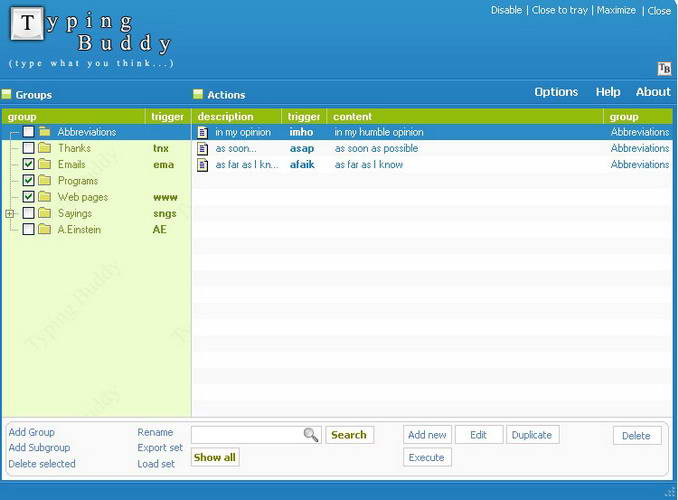The image size is (678, 500).
Task: Click Close to tray link
Action: coord(560,10)
